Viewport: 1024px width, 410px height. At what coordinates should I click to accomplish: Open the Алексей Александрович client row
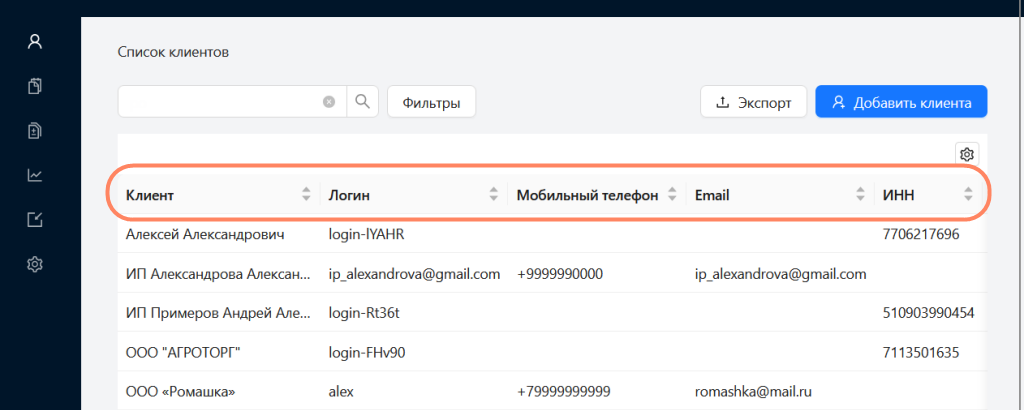205,235
